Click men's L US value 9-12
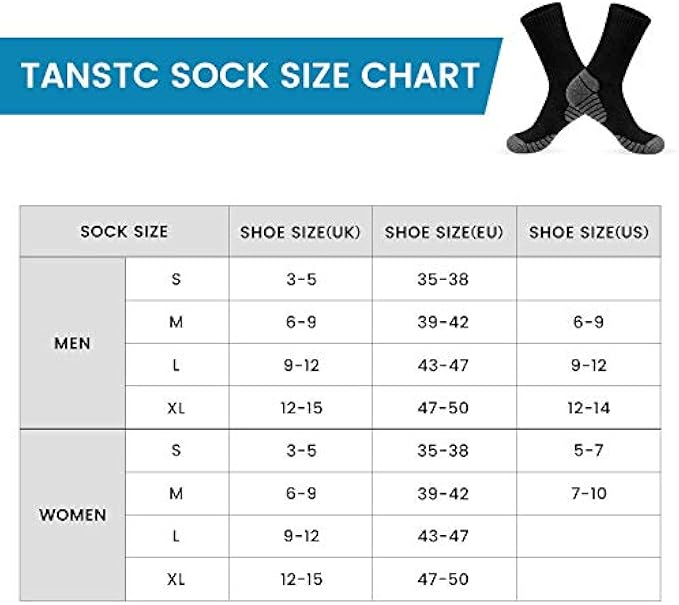Screen dimensions: 679x605 (587, 365)
